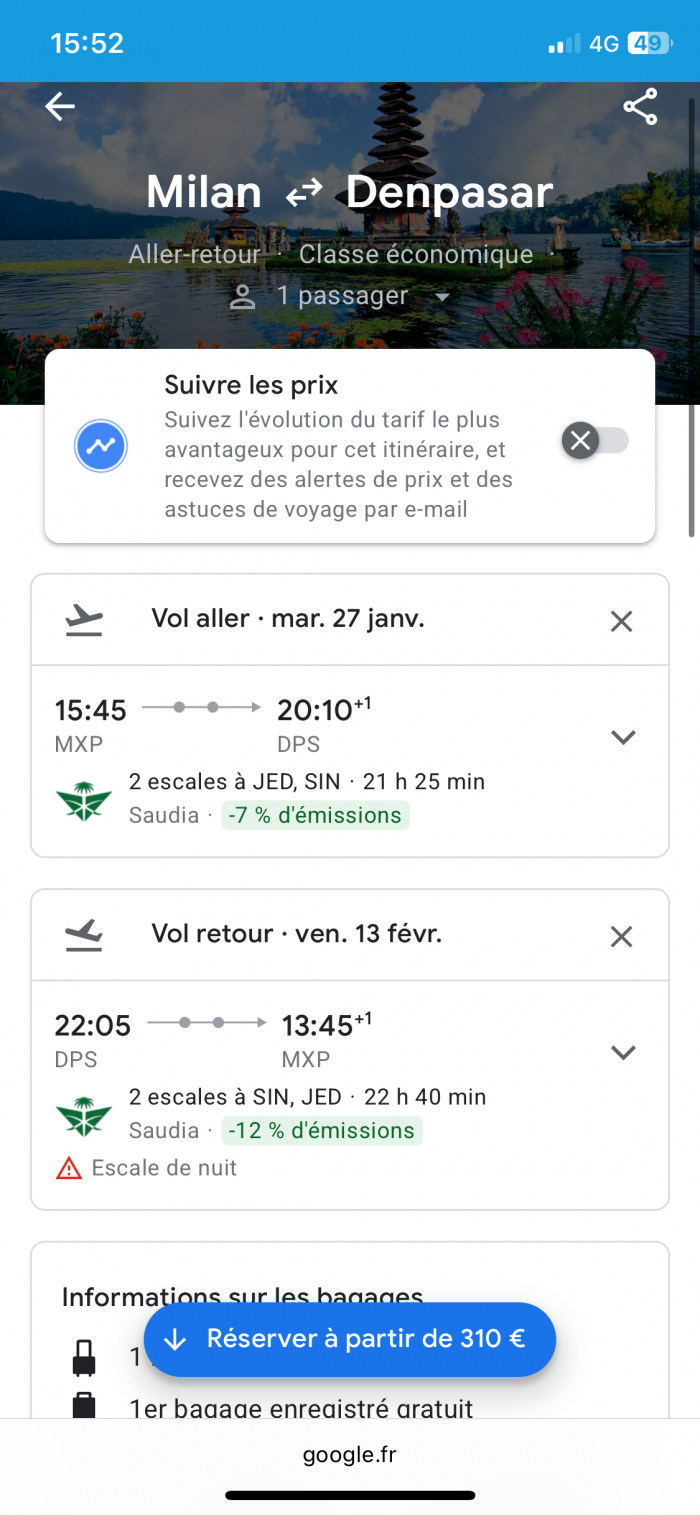Enable the Suivre les prix toggle
The image size is (700, 1515).
click(x=596, y=440)
